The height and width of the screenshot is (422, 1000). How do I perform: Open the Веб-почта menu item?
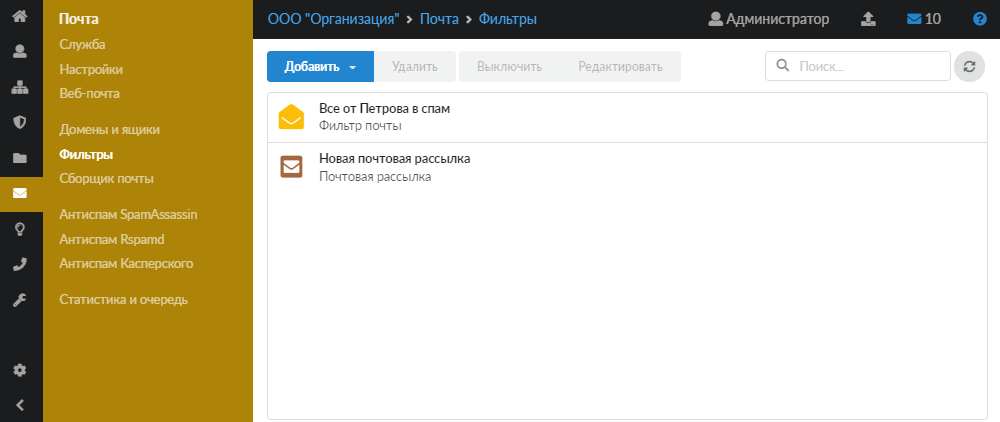click(x=89, y=93)
